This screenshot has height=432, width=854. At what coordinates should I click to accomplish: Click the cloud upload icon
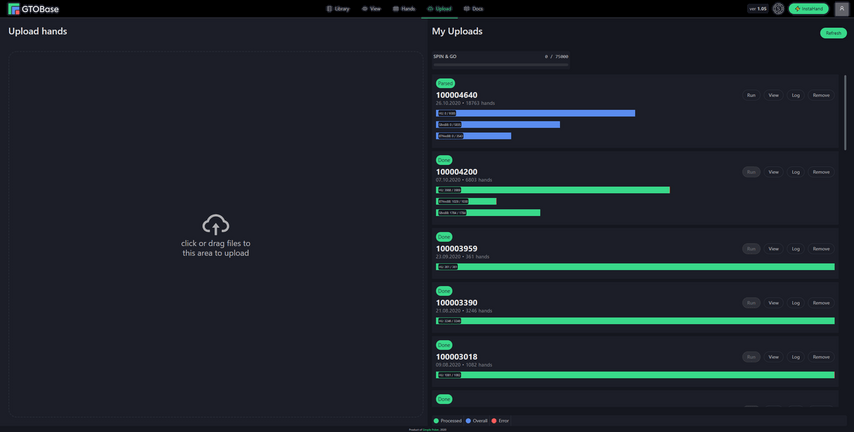click(x=215, y=224)
